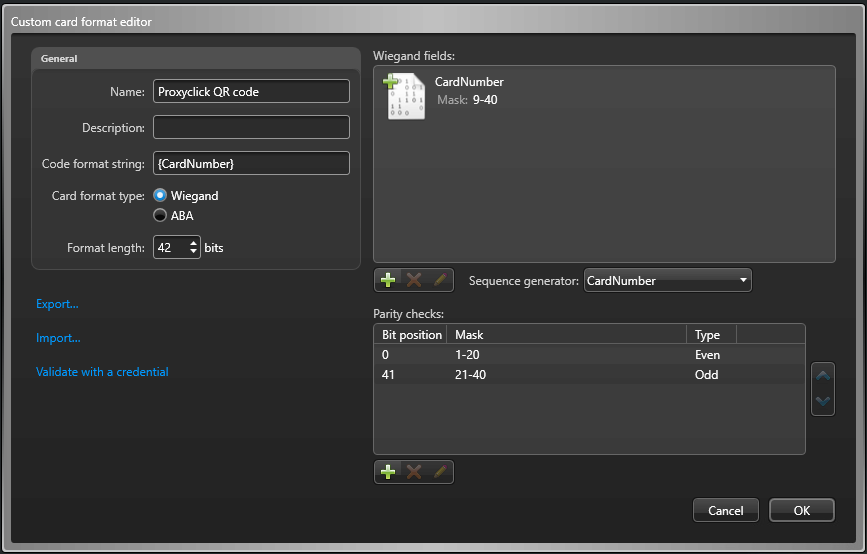
Task: Increase the format length value
Action: pyautogui.click(x=193, y=242)
